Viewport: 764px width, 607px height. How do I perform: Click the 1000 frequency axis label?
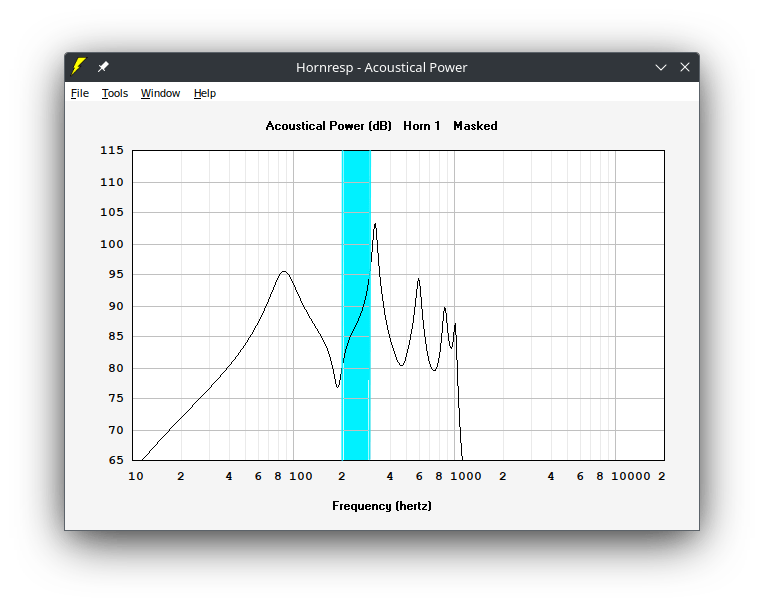466,476
